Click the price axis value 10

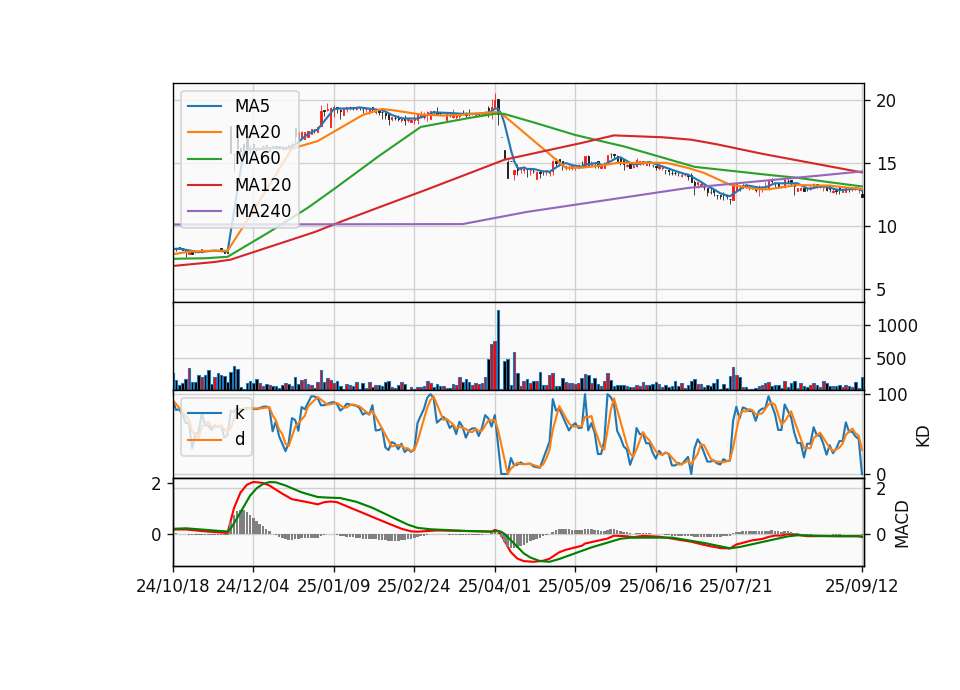point(886,227)
